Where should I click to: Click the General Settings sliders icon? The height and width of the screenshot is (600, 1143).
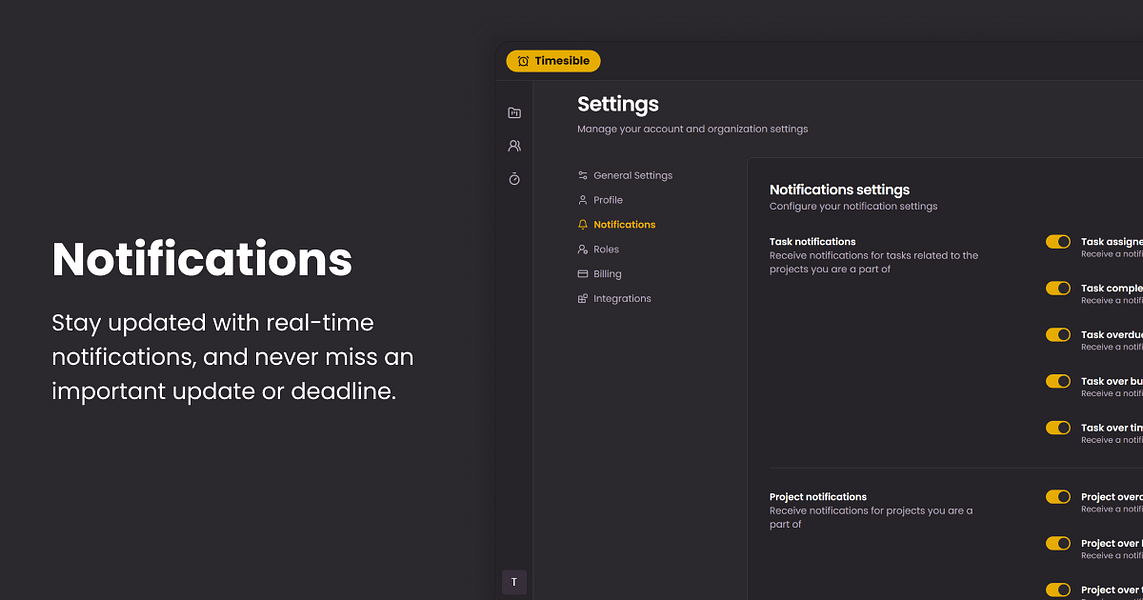coord(582,176)
